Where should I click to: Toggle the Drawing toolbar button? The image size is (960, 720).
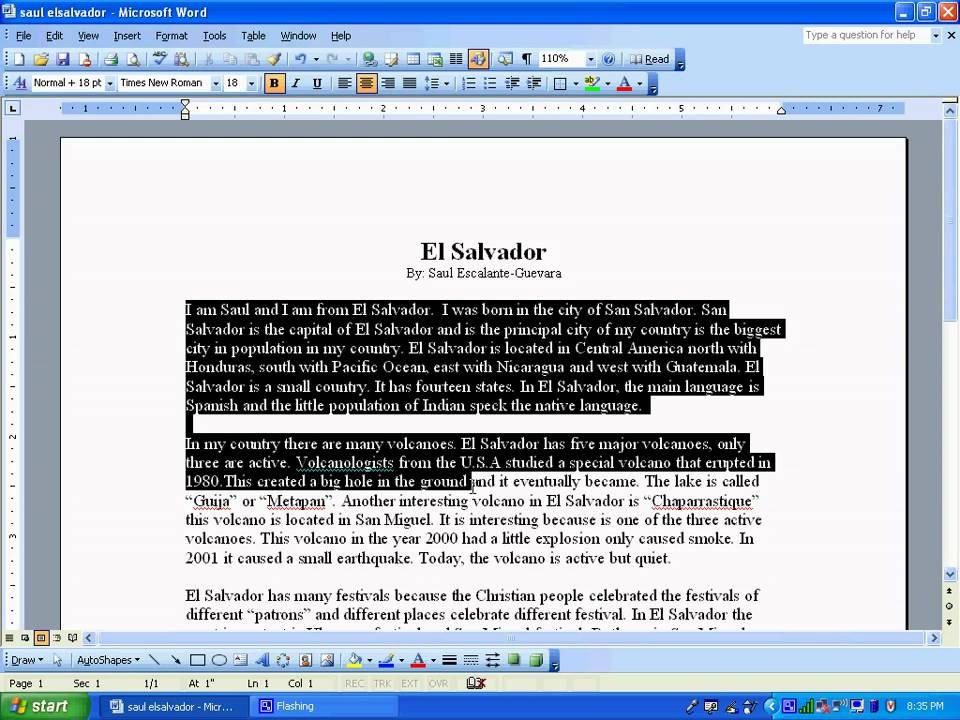(x=478, y=59)
